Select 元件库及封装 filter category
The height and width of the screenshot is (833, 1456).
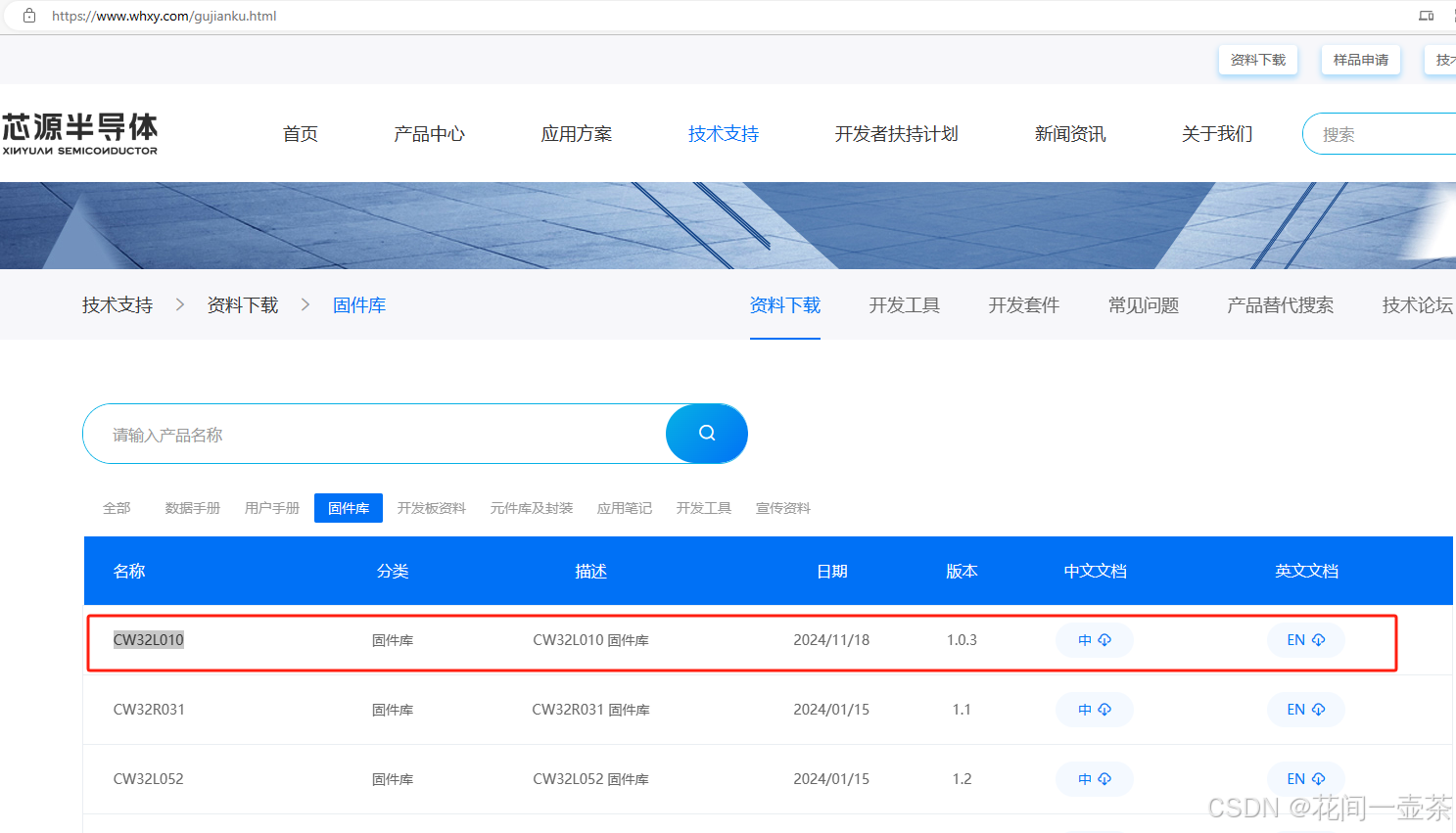532,508
